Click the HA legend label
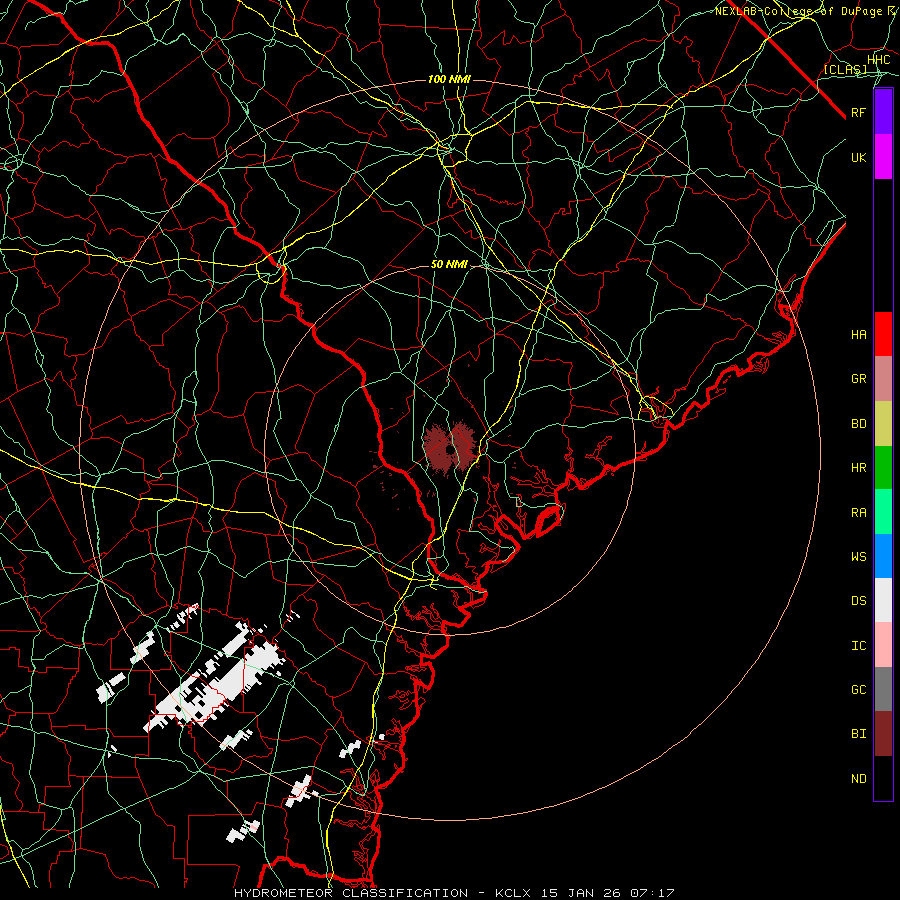This screenshot has width=900, height=900. coord(858,335)
